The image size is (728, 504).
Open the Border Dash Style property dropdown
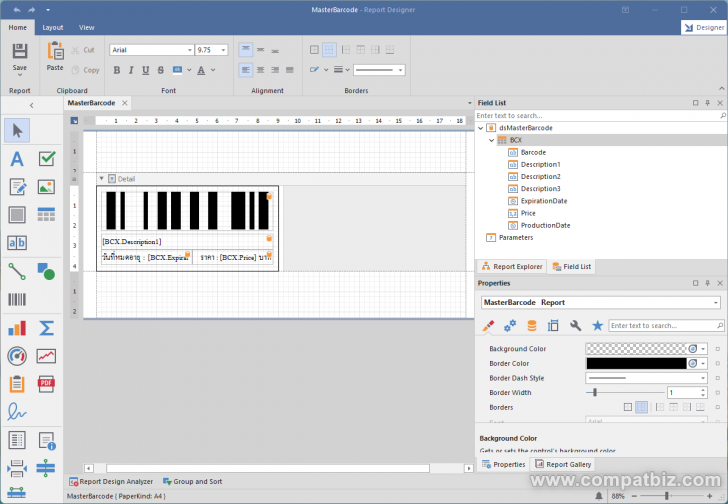(703, 378)
